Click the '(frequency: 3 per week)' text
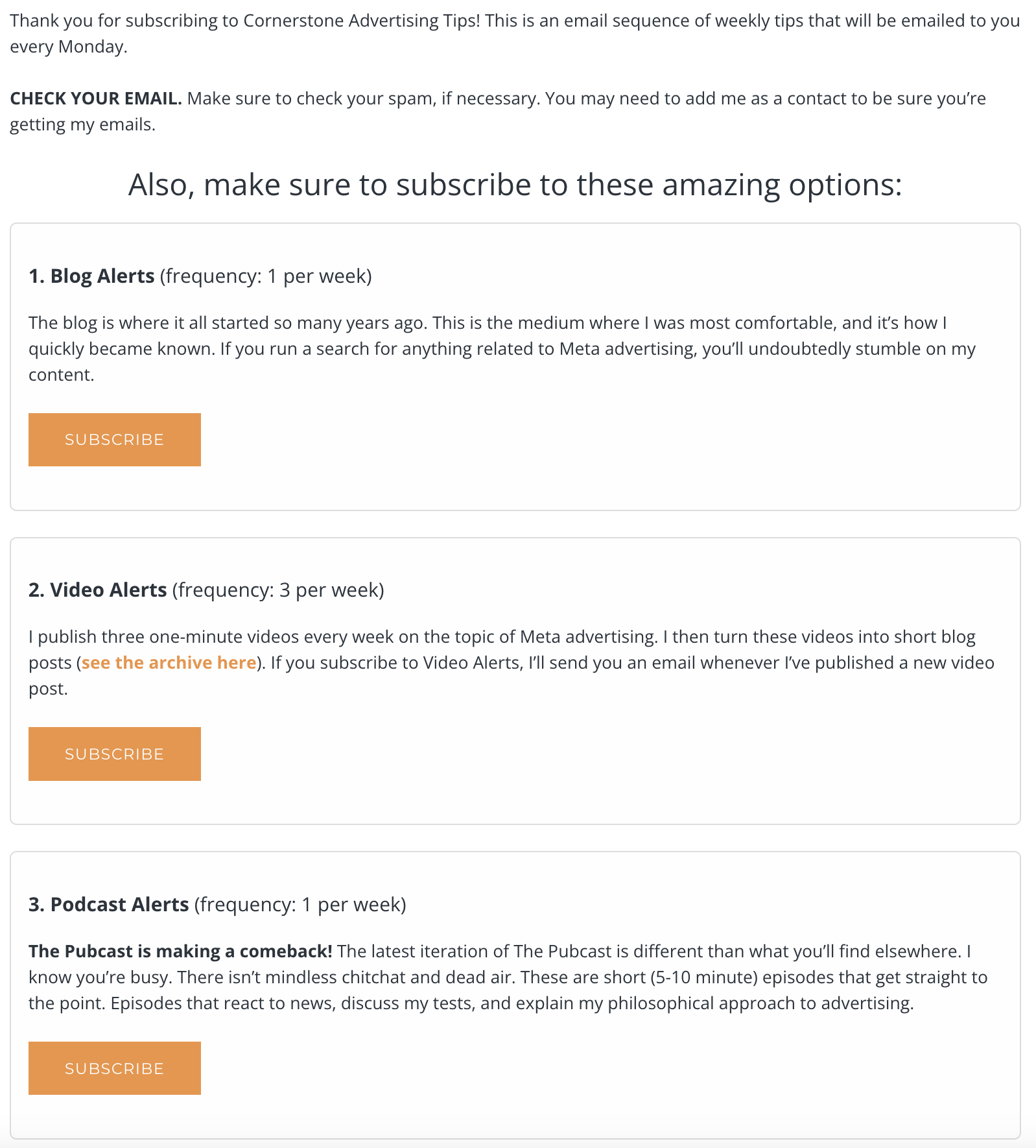Viewport: 1036px width, 1148px height. 278,590
